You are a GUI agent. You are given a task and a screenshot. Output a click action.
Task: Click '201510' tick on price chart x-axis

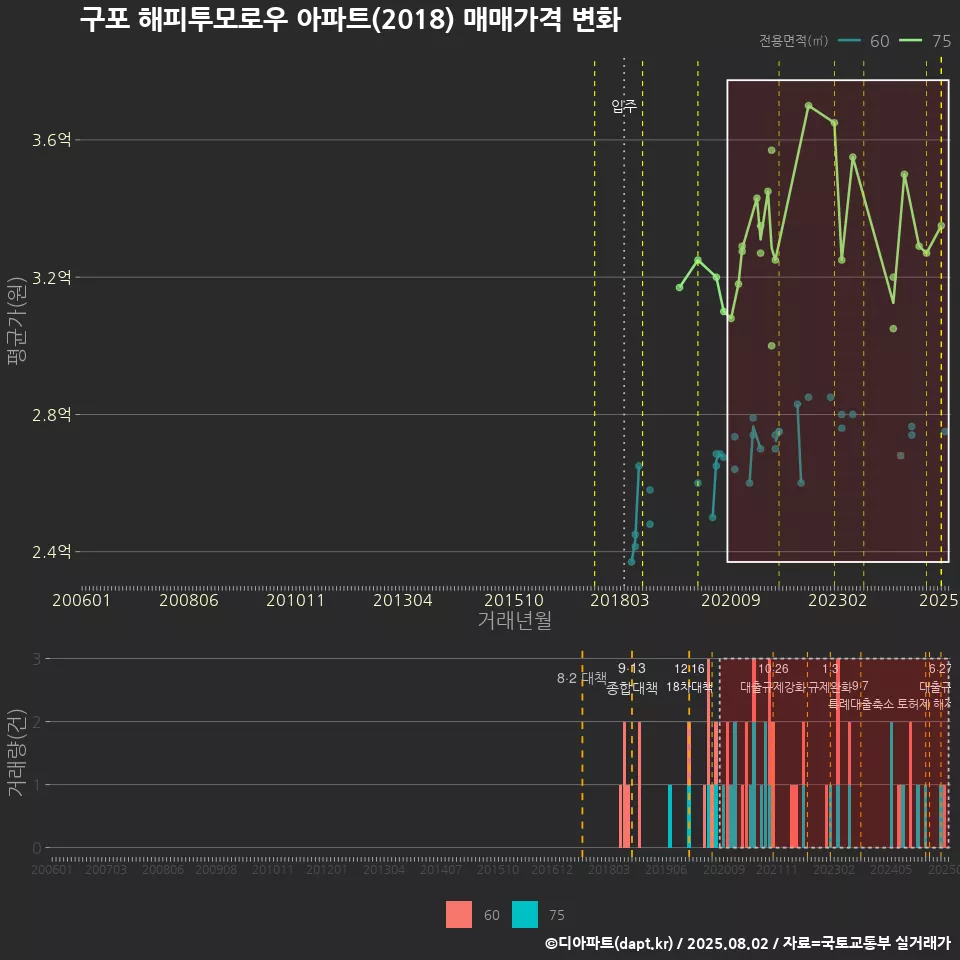click(514, 600)
